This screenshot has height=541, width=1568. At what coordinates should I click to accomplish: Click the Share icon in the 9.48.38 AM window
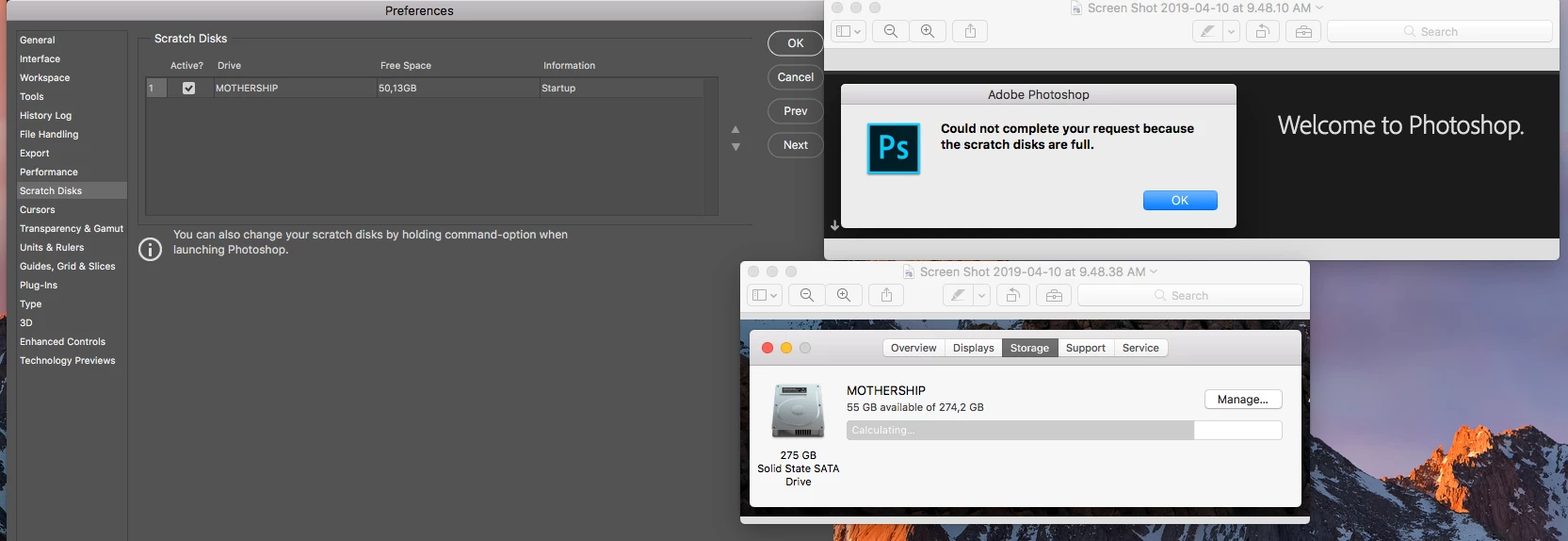(886, 295)
